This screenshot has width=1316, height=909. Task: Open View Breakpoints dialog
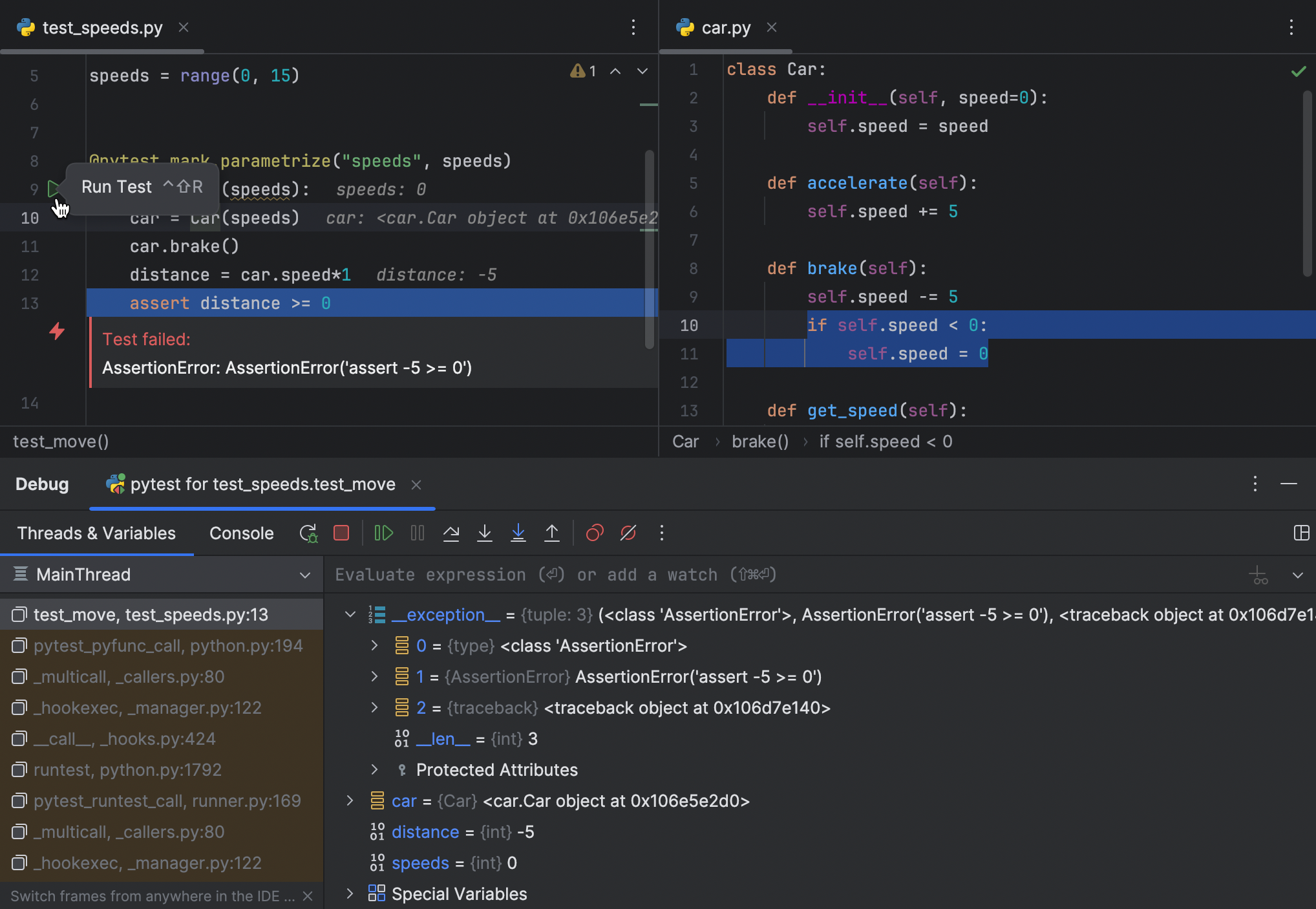coord(594,533)
